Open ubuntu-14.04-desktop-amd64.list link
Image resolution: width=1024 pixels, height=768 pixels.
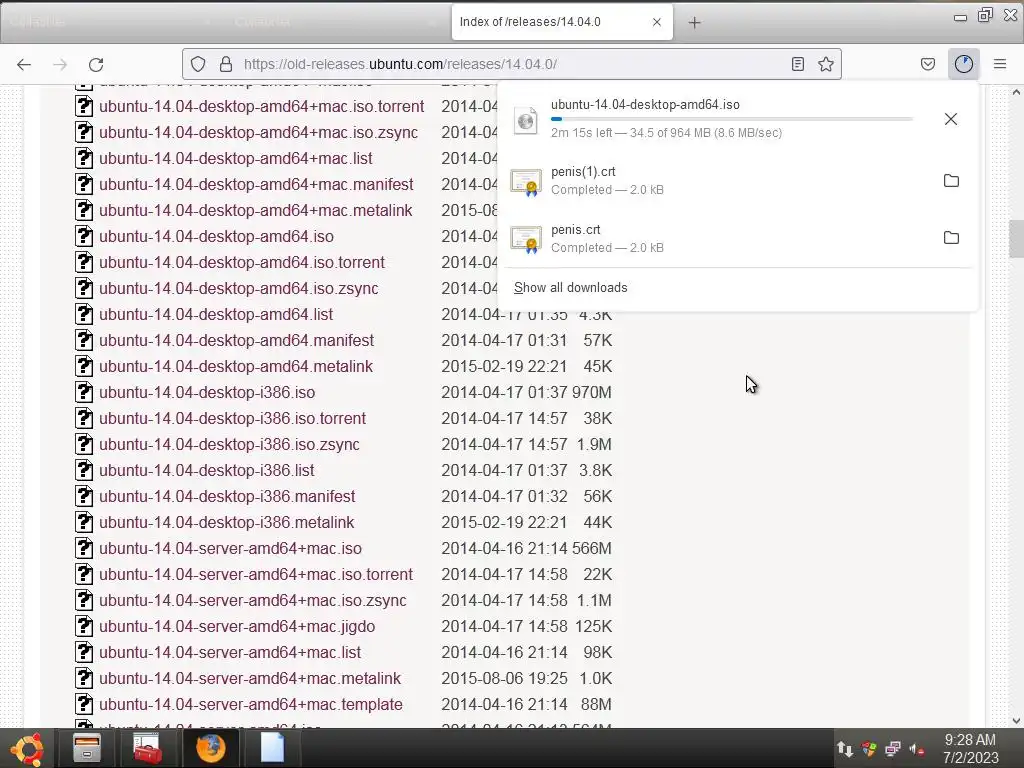point(216,314)
